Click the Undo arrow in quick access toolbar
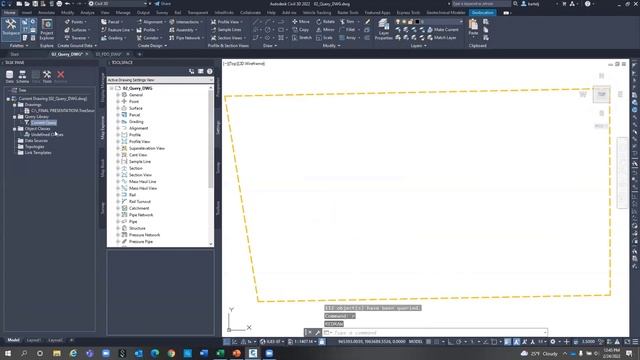Viewport: 640px width, 360px height. (x=67, y=4)
